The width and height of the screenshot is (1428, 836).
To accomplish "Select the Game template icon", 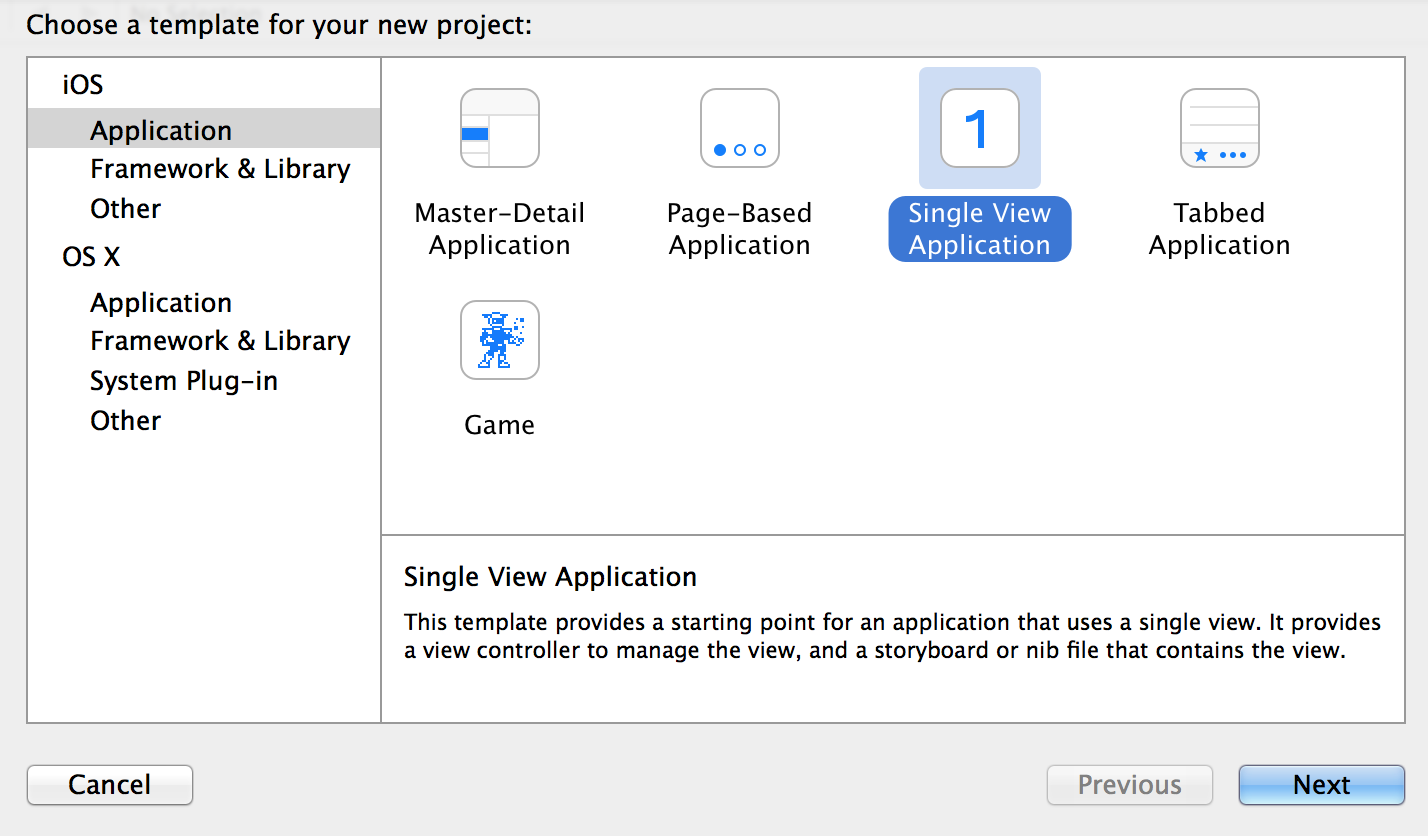I will coord(500,340).
